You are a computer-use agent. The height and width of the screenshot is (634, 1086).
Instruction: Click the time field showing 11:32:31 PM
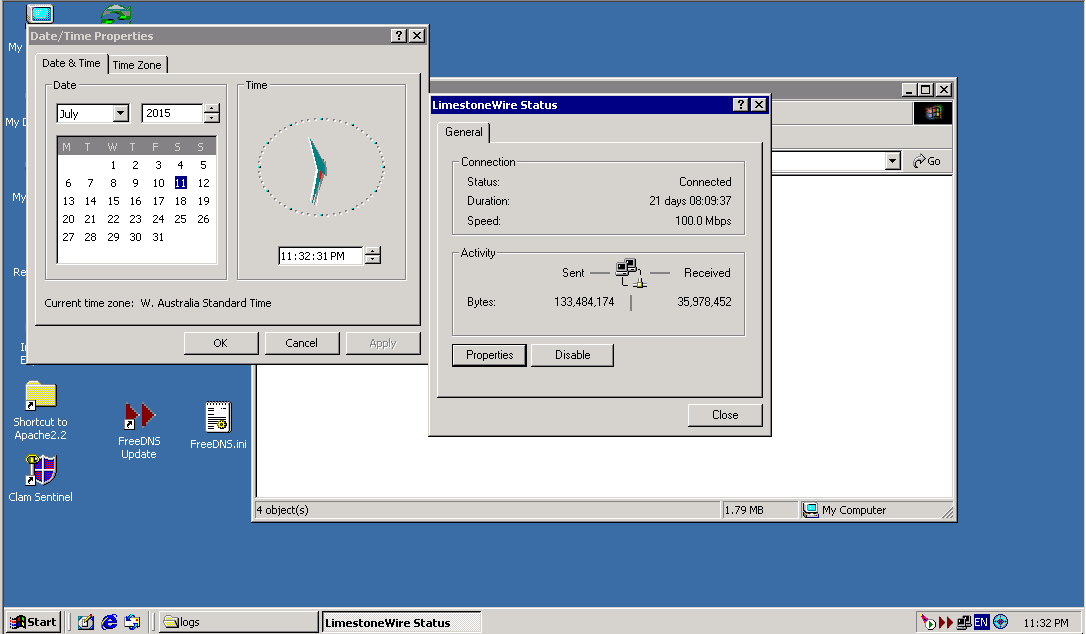click(321, 256)
